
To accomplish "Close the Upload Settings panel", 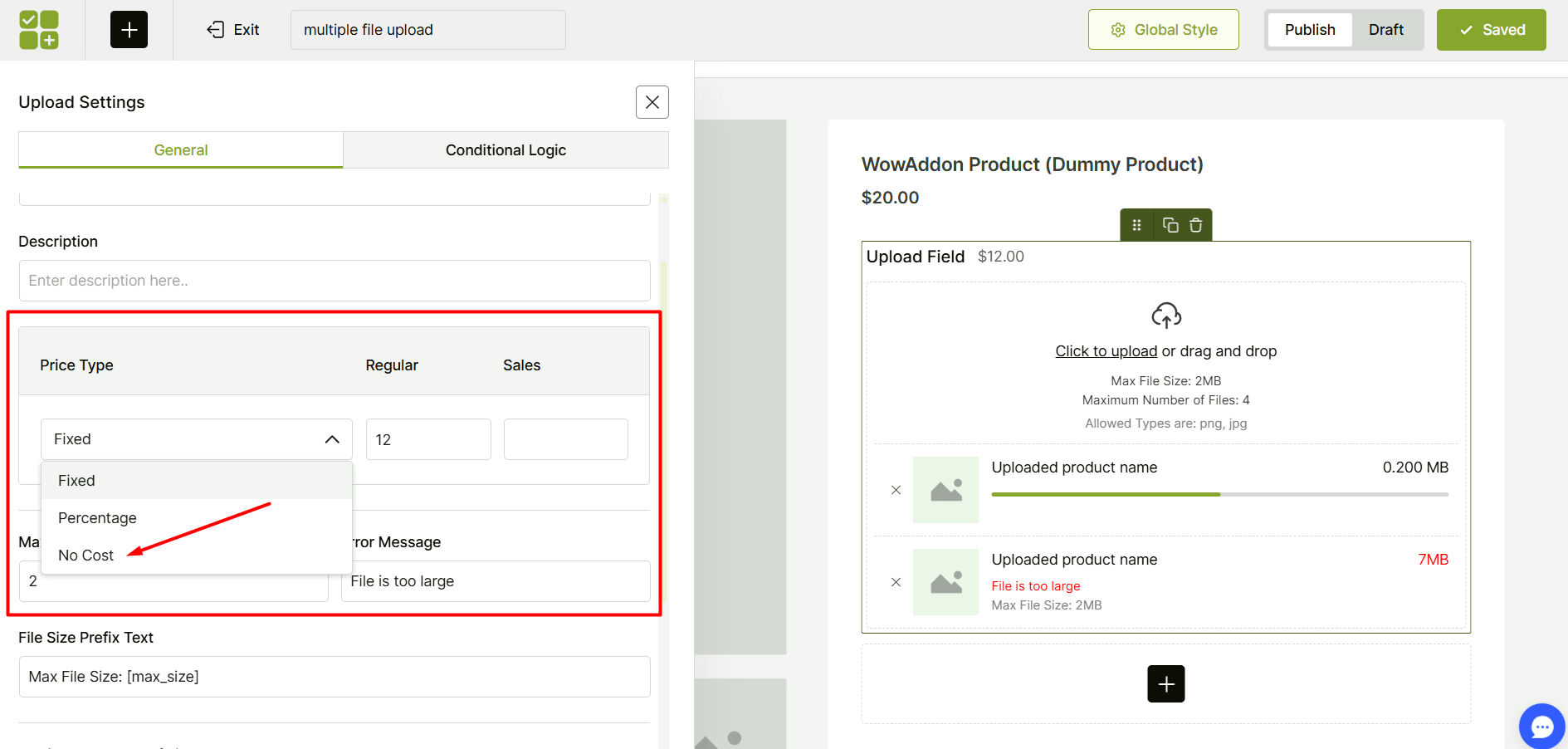I will [652, 102].
